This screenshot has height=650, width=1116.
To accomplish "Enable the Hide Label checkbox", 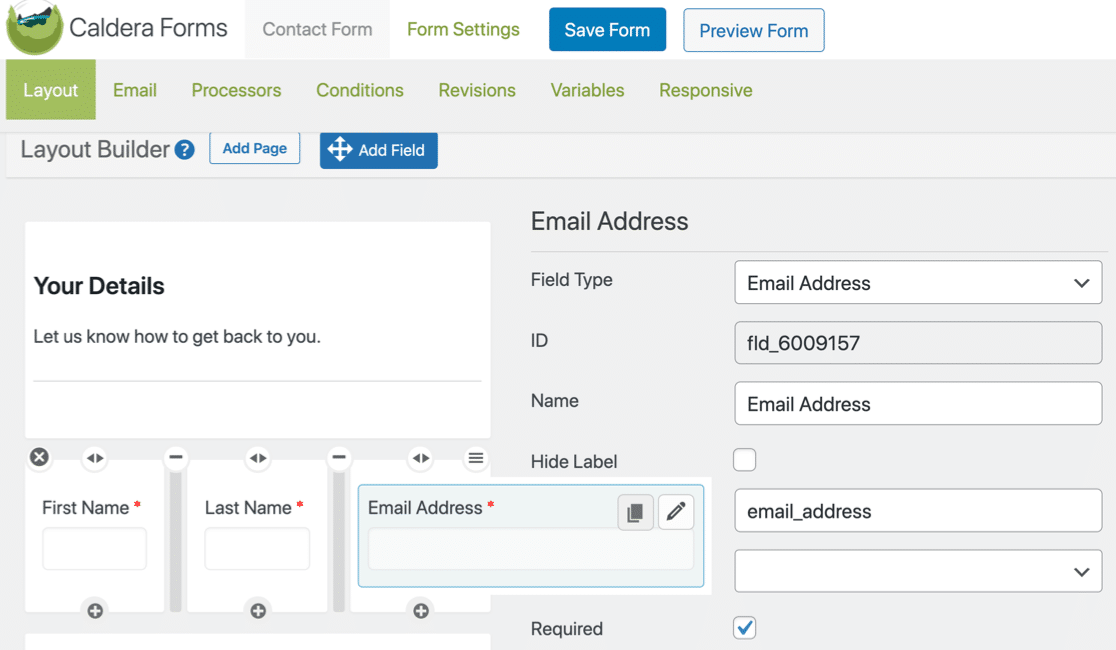I will 744,460.
